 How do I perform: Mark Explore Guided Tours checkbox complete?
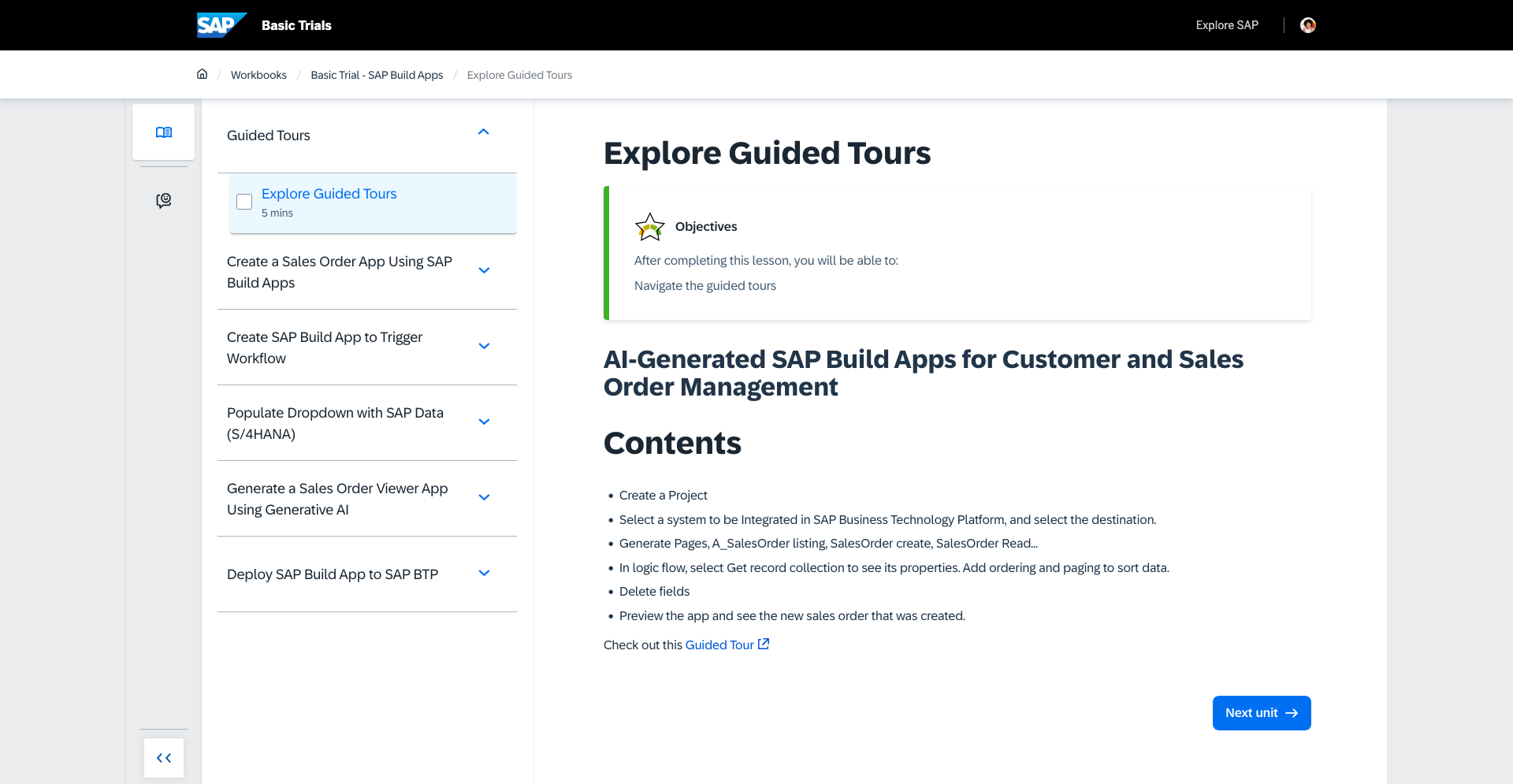click(x=244, y=202)
